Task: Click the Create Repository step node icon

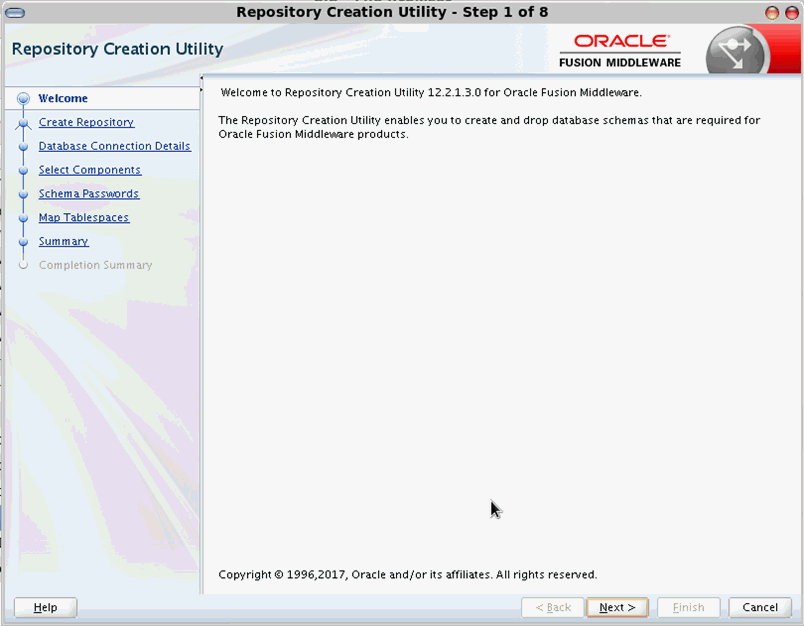Action: [x=23, y=123]
